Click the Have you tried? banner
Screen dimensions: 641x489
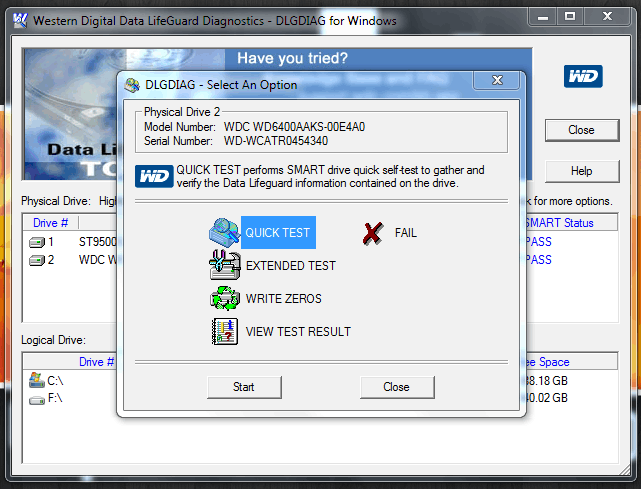[292, 58]
